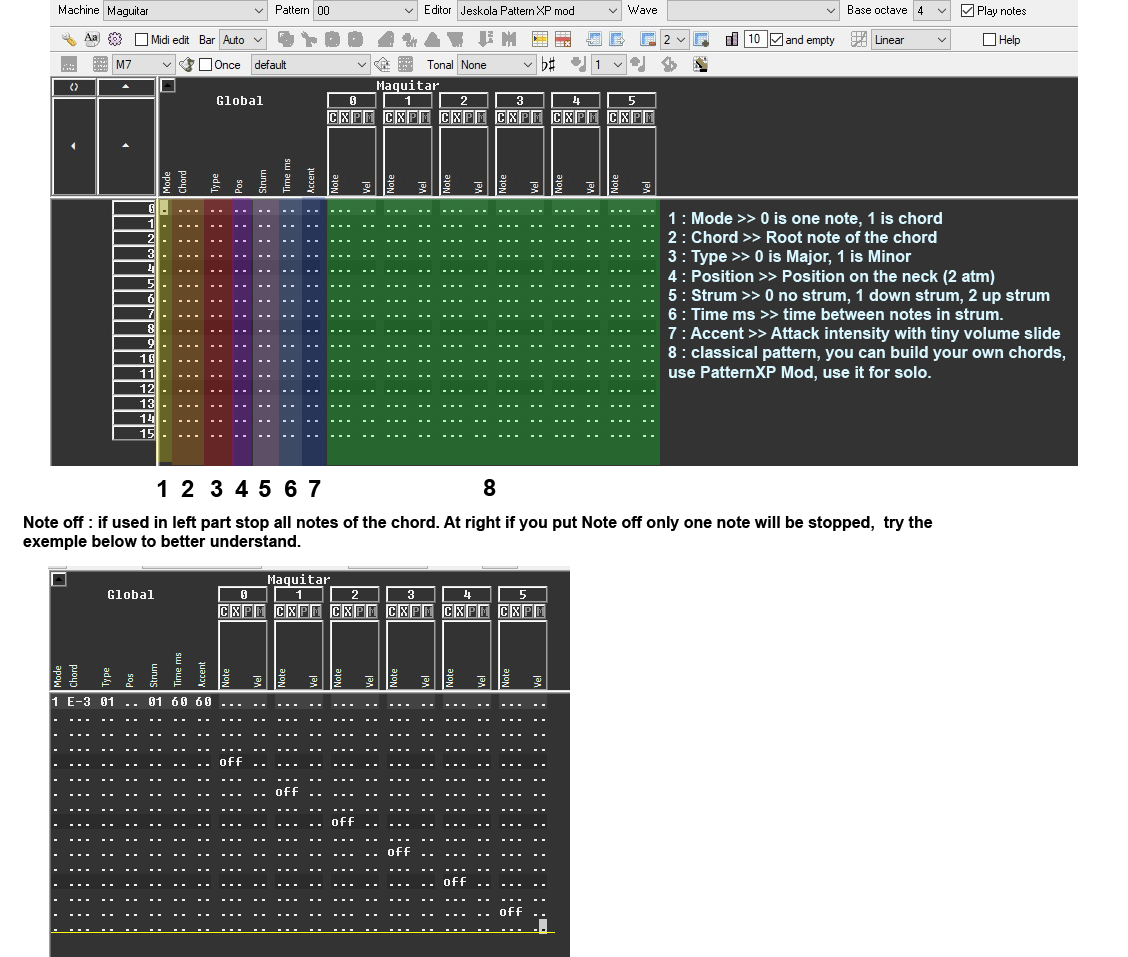Click the insert row icon with yellow highlight
This screenshot has width=1128, height=957.
(540, 40)
